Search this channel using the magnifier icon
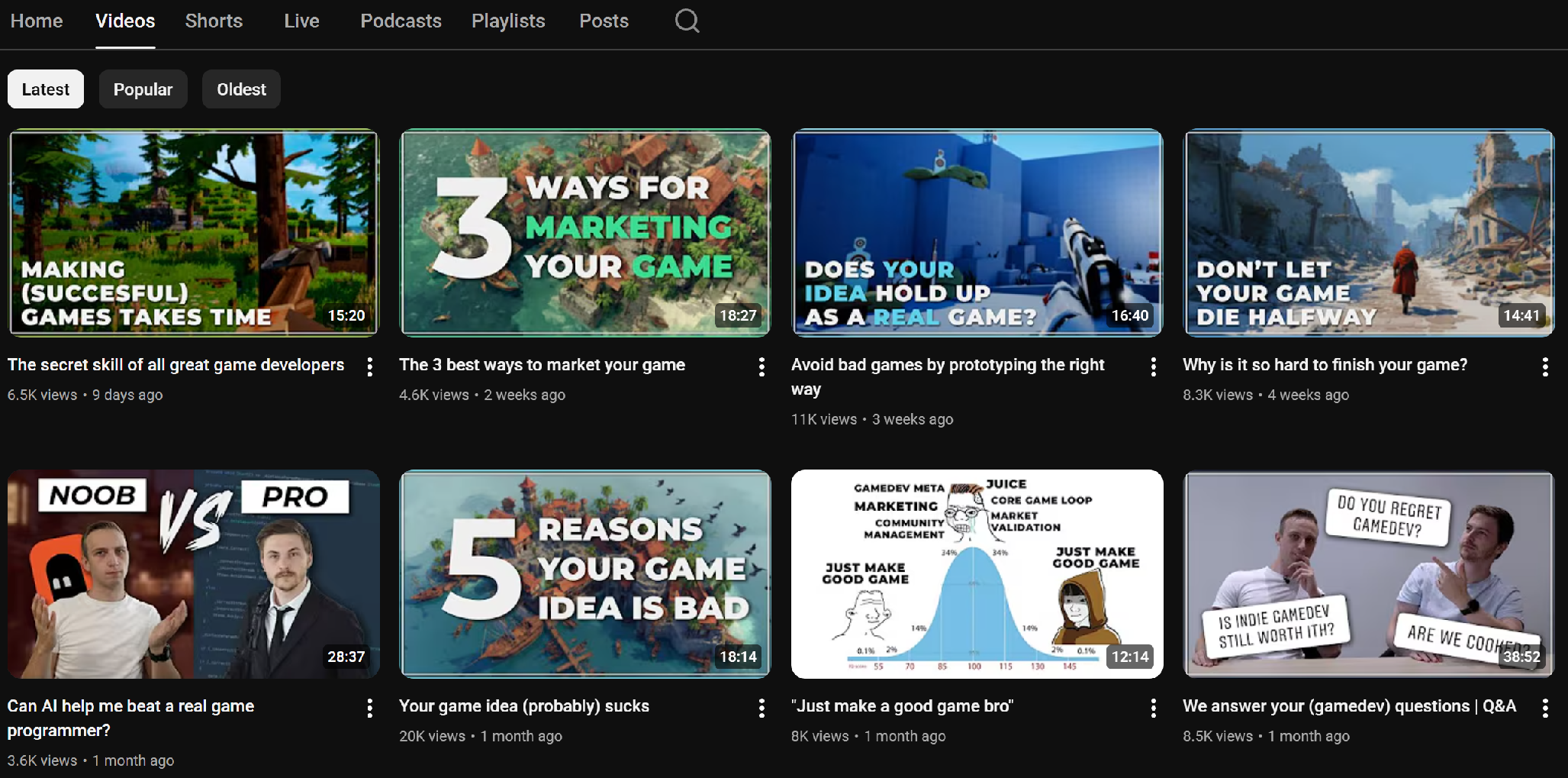Image resolution: width=1568 pixels, height=778 pixels. (x=687, y=21)
